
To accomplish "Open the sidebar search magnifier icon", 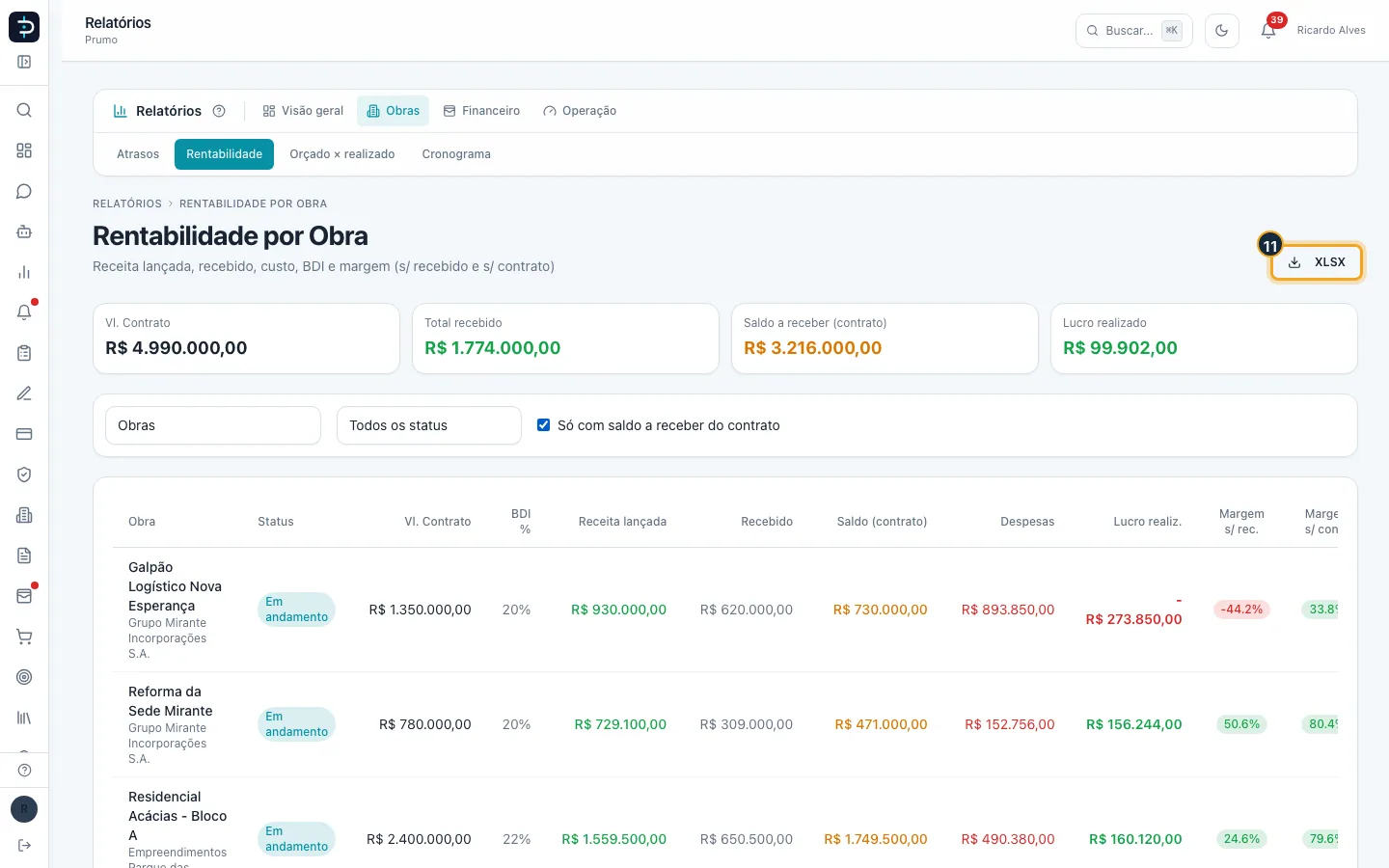I will [x=24, y=110].
